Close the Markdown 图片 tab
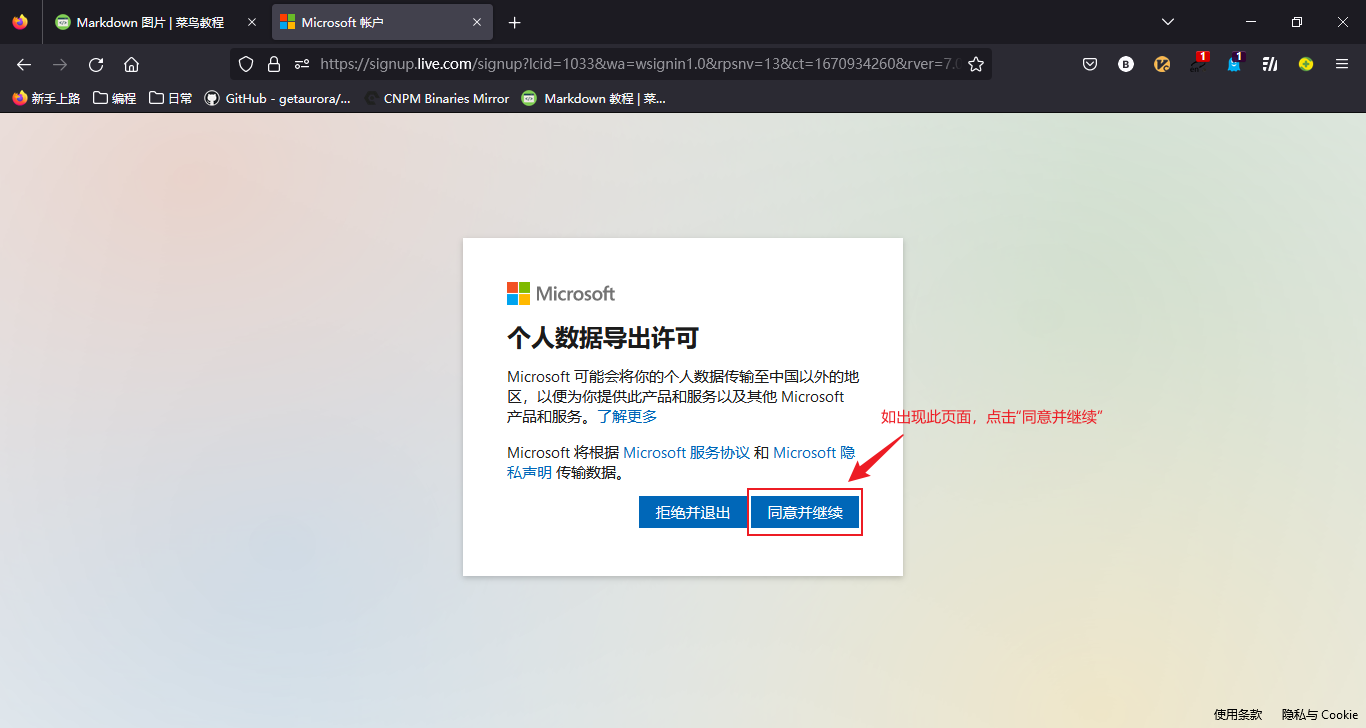The image size is (1366, 728). click(x=252, y=22)
